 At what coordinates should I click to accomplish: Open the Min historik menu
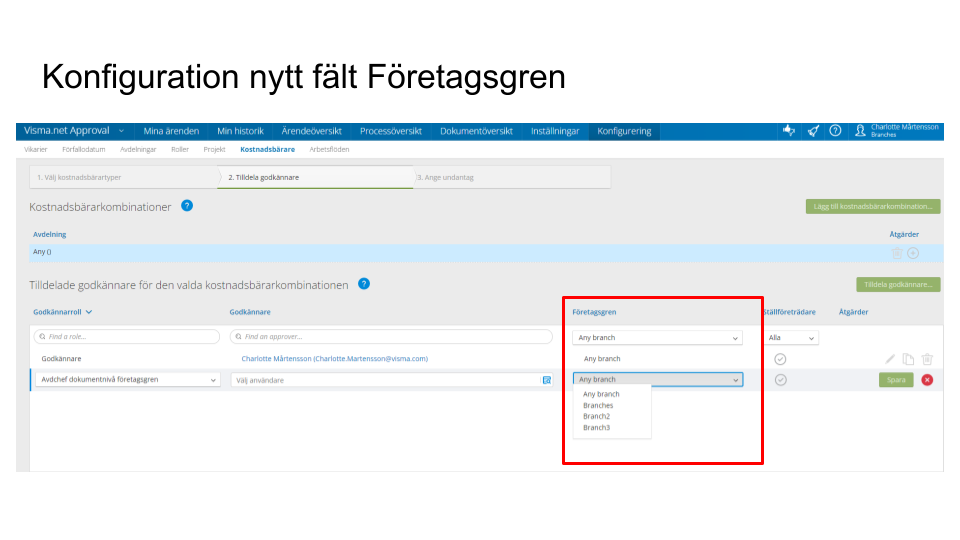240,131
